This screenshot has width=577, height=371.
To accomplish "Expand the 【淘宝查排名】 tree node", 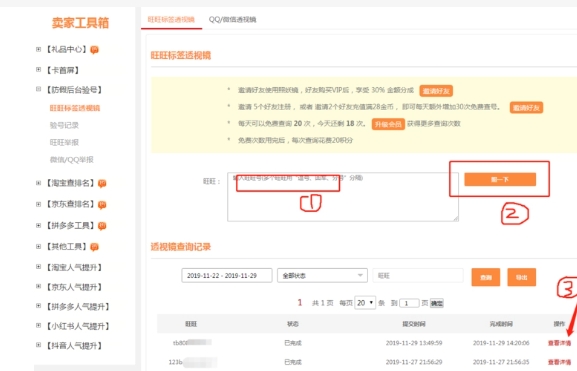I will click(x=38, y=183).
